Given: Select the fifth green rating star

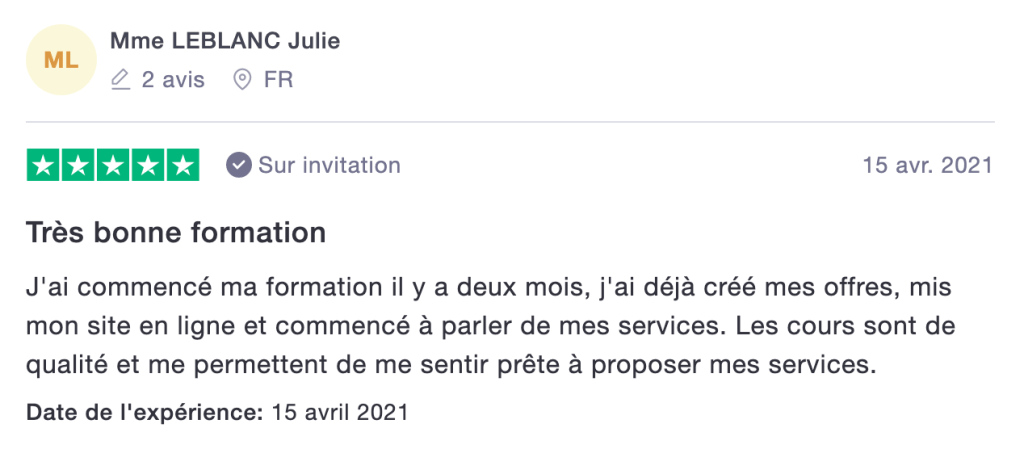Looking at the screenshot, I should point(182,165).
